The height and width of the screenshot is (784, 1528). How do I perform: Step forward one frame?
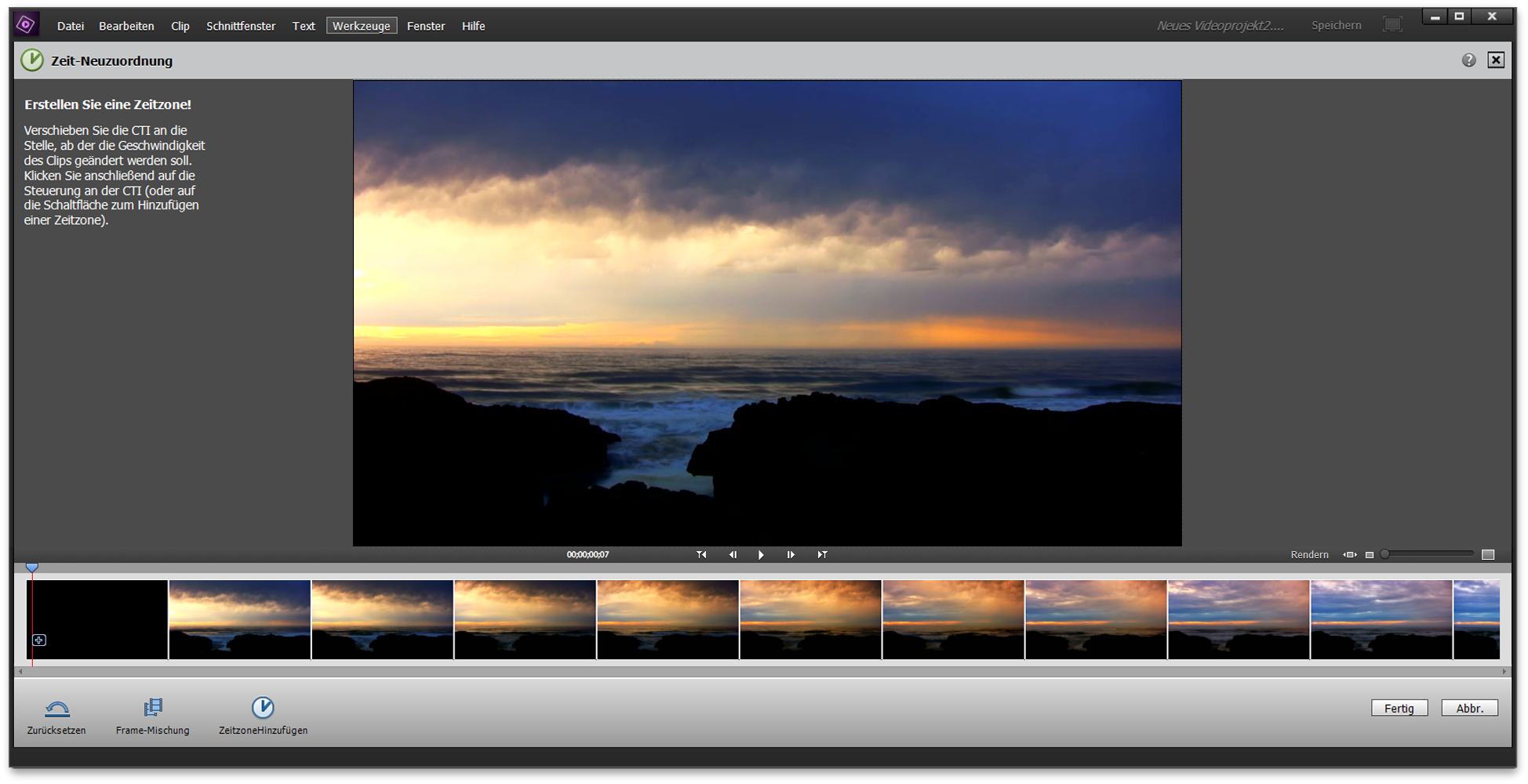[791, 555]
